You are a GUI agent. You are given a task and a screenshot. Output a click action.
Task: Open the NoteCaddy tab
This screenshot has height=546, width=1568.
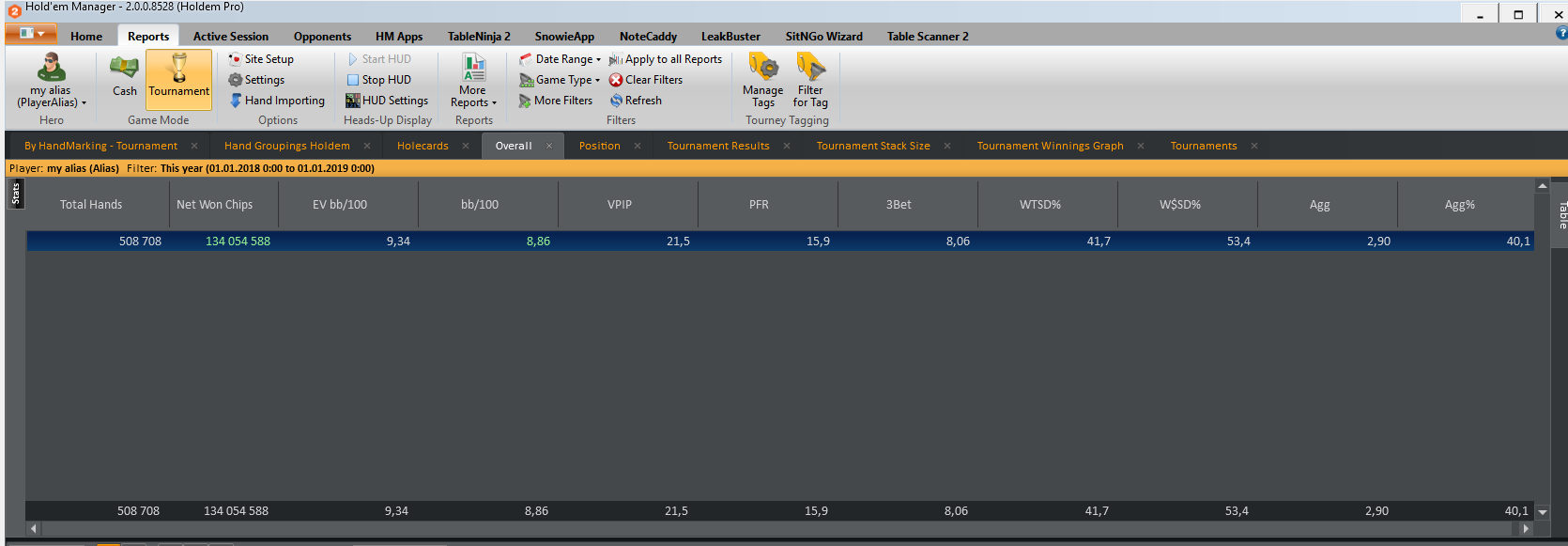click(648, 37)
